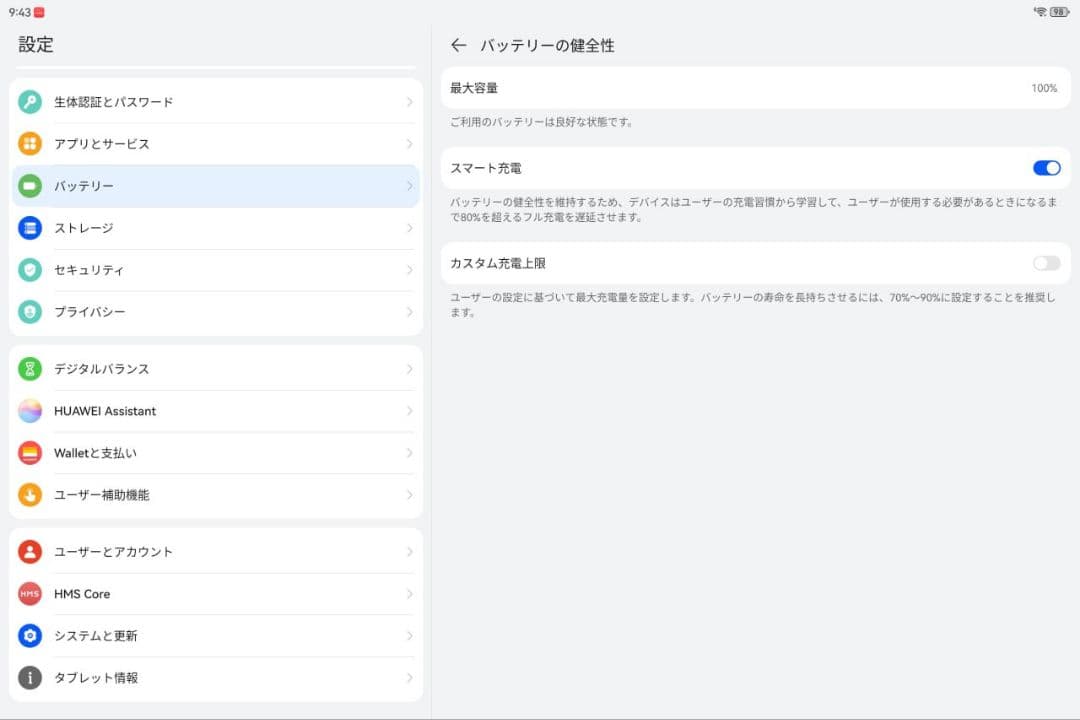Open the バッテリー settings menu item

click(215, 186)
